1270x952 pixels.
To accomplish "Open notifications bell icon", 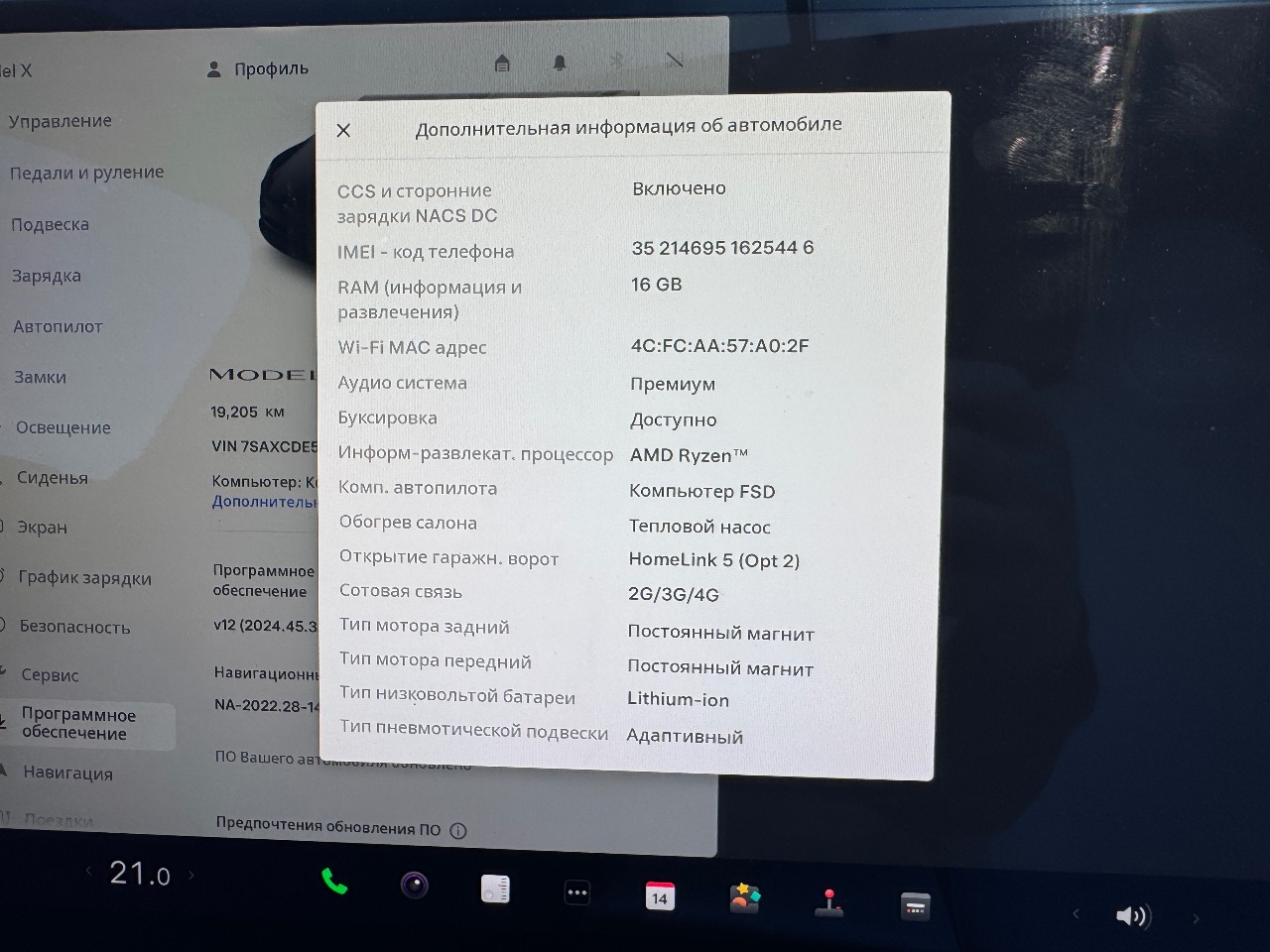I will [560, 63].
